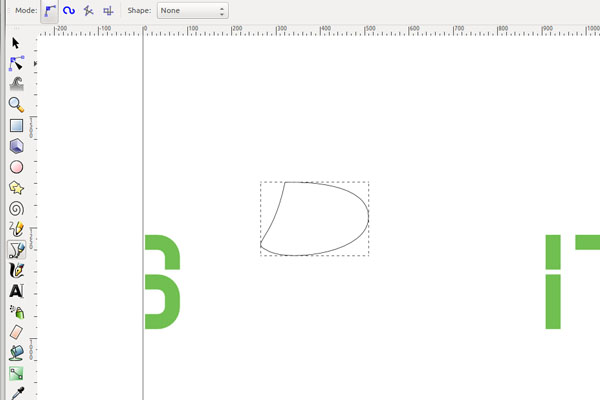600x400 pixels.
Task: Select the Eraser tool
Action: click(16, 332)
